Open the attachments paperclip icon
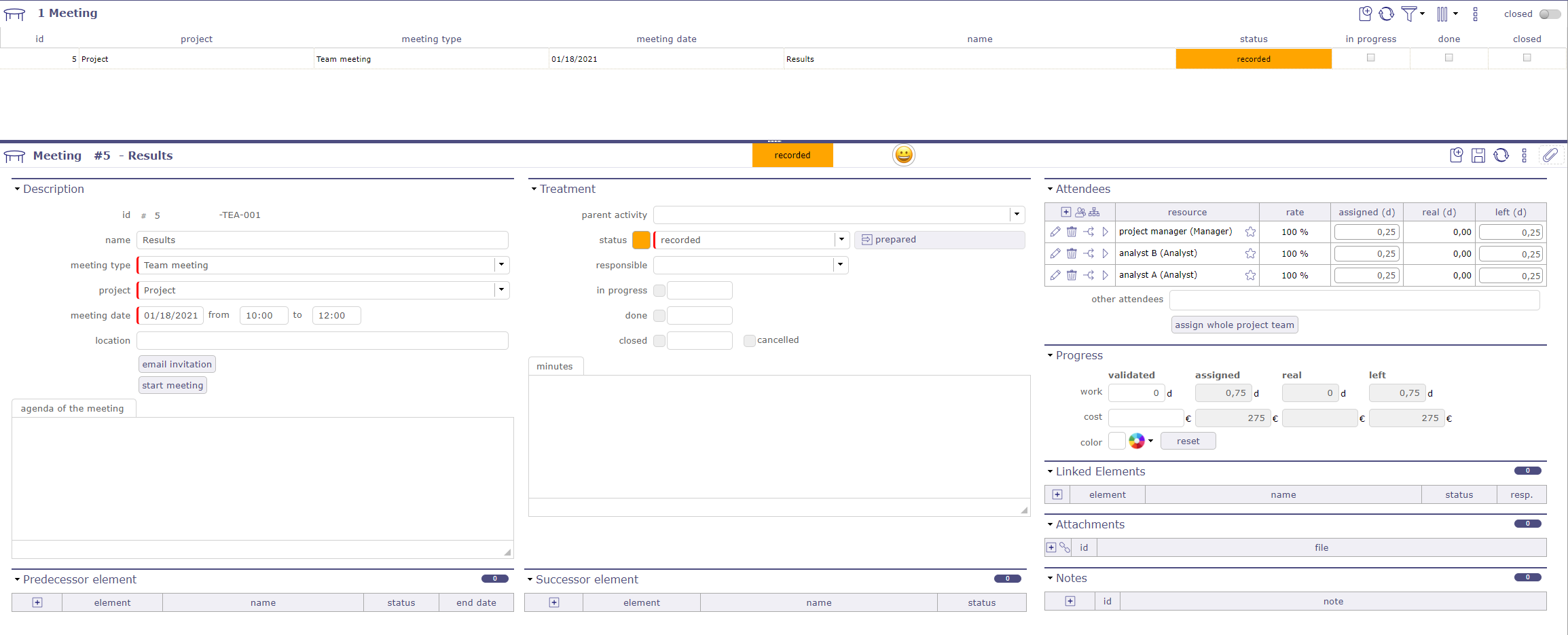Screen dimensions: 1568x635 pyautogui.click(x=1552, y=156)
